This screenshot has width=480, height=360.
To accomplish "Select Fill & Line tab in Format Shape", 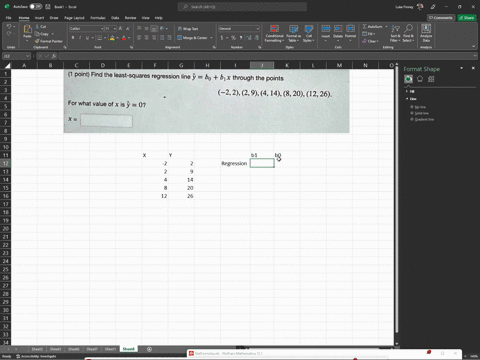I will (x=408, y=79).
